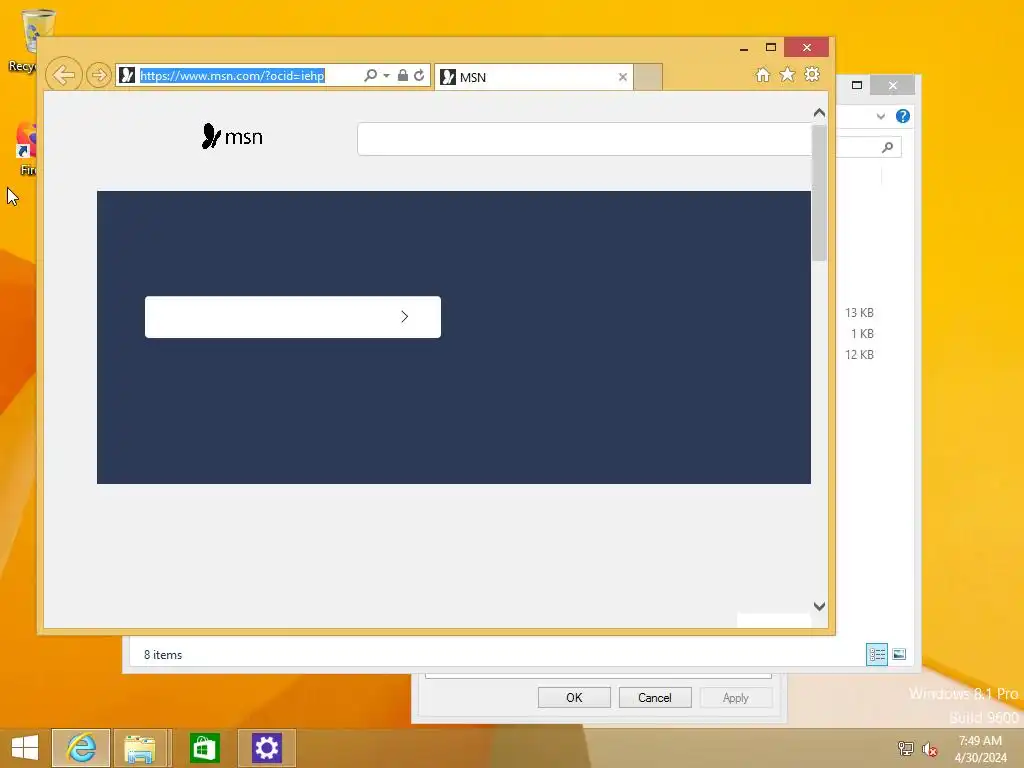1024x768 pixels.
Task: Go back with Internet Explorer's back arrow
Action: tap(63, 75)
